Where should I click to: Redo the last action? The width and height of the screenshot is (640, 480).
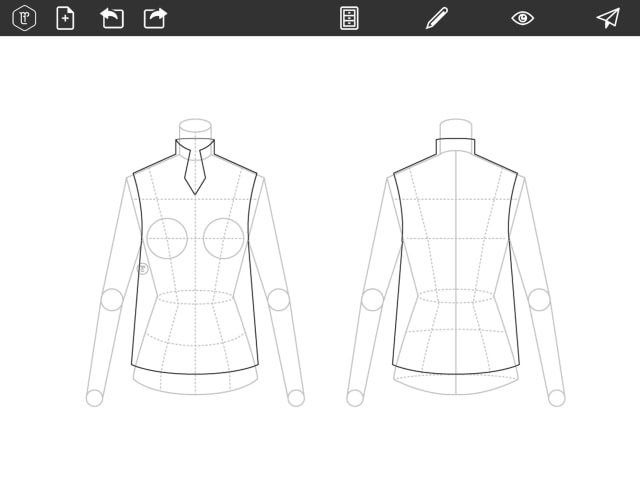(156, 18)
